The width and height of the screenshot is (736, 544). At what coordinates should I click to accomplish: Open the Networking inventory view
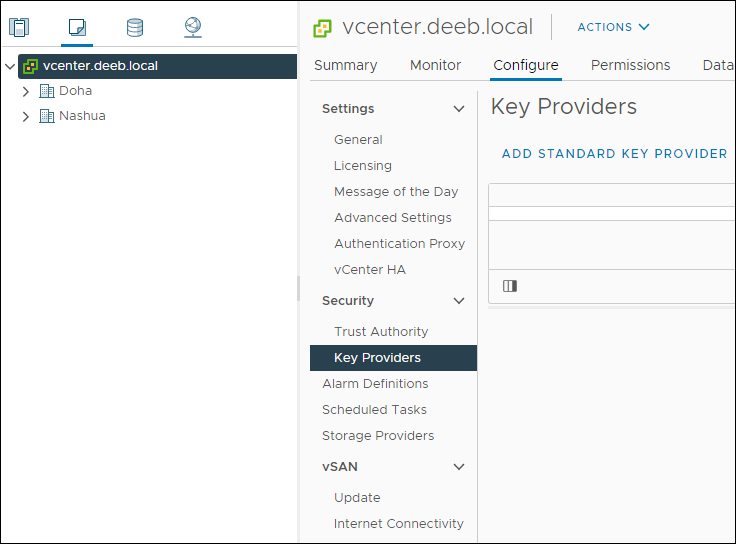coord(193,27)
